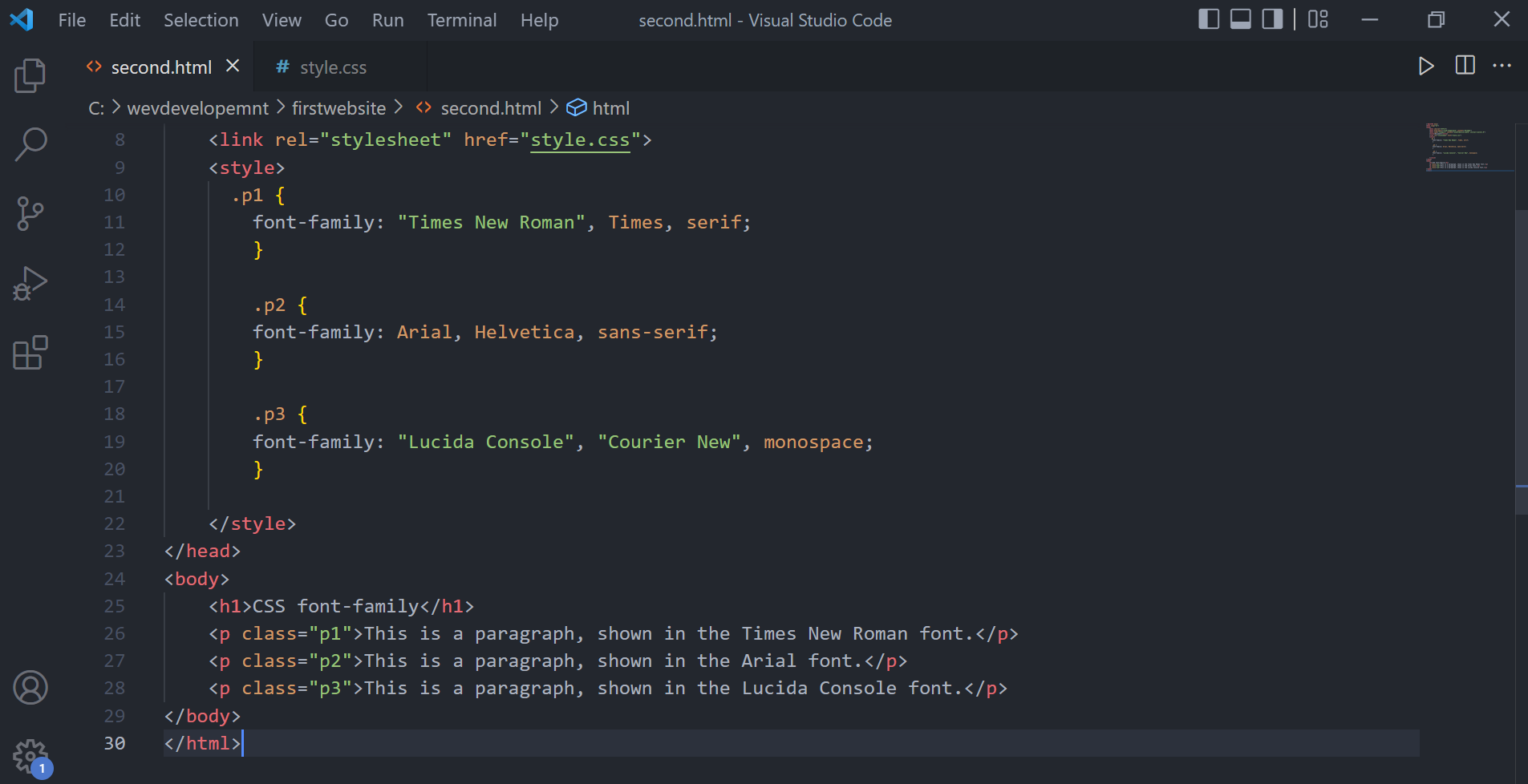Click line number 30 in gutter
This screenshot has width=1528, height=784.
coord(115,743)
